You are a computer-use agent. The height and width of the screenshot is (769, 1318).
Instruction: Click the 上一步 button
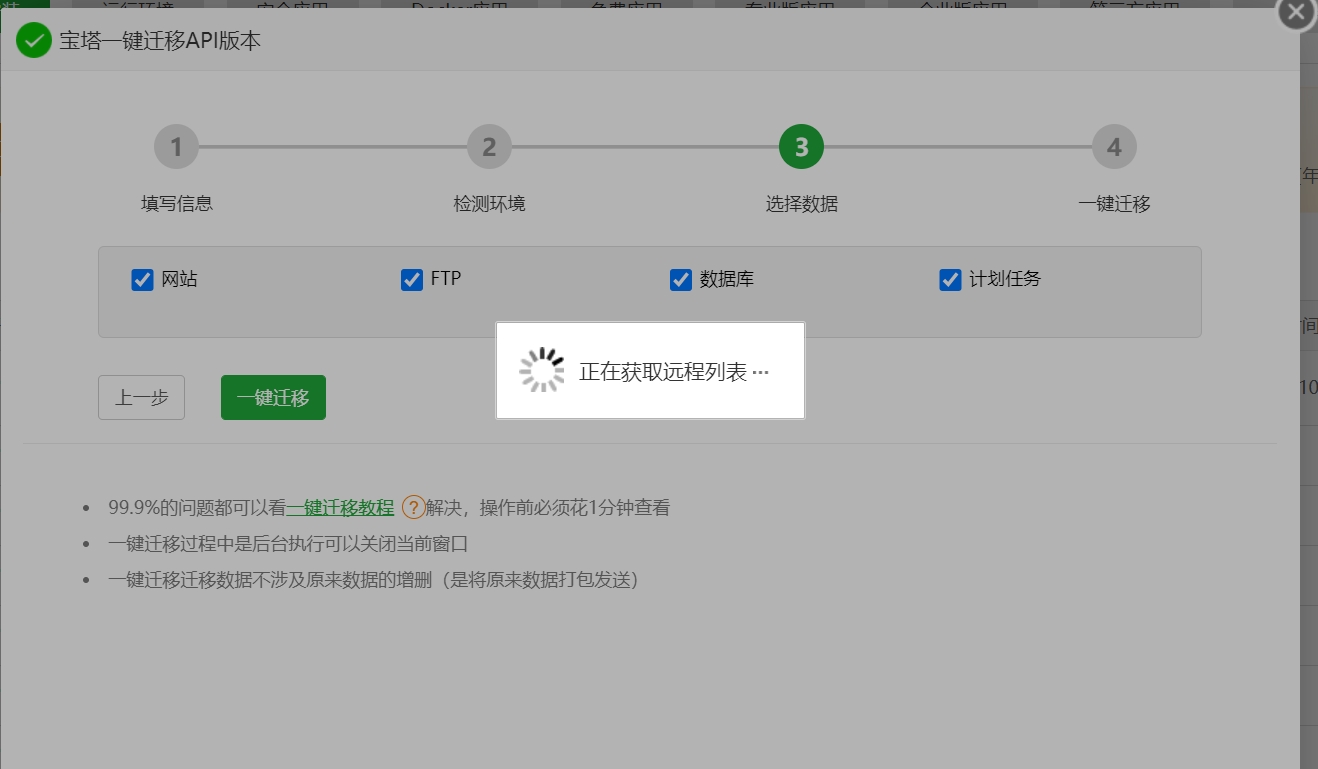pyautogui.click(x=141, y=397)
